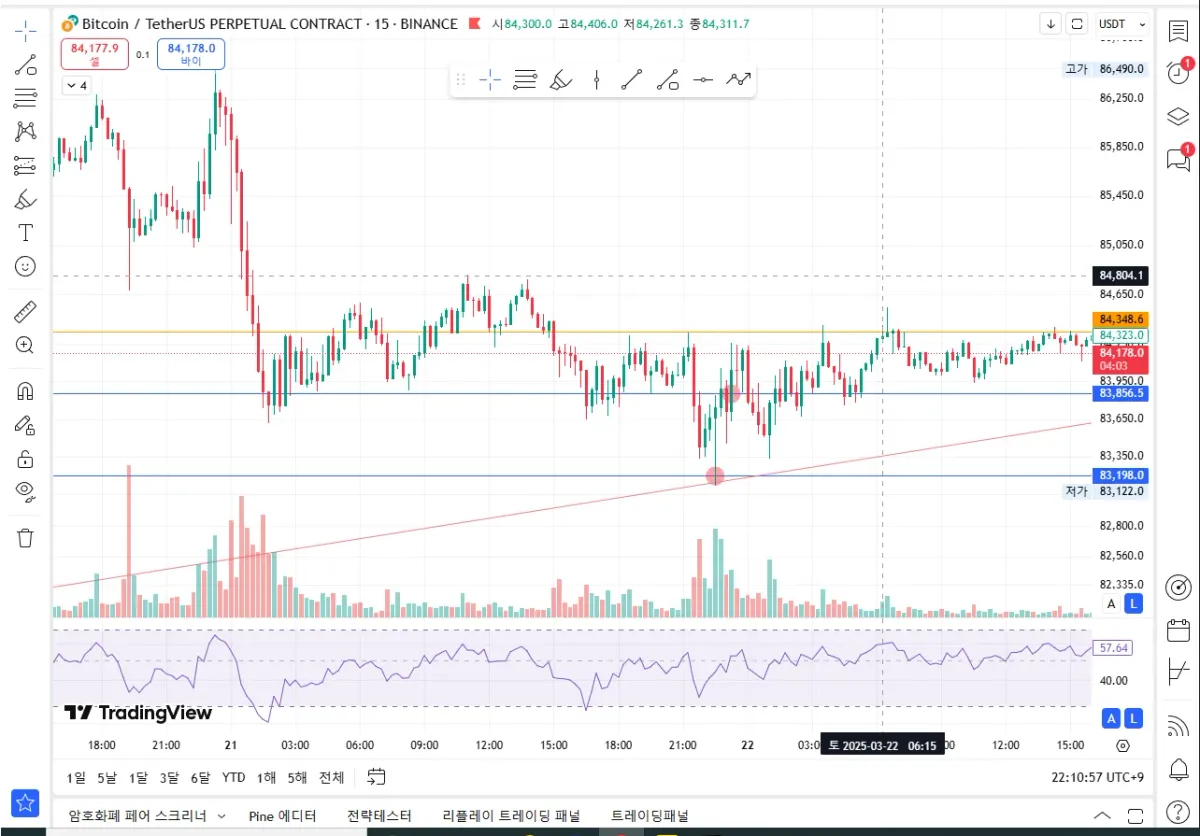
Task: Click the trash can remove drawings icon
Action: click(25, 538)
